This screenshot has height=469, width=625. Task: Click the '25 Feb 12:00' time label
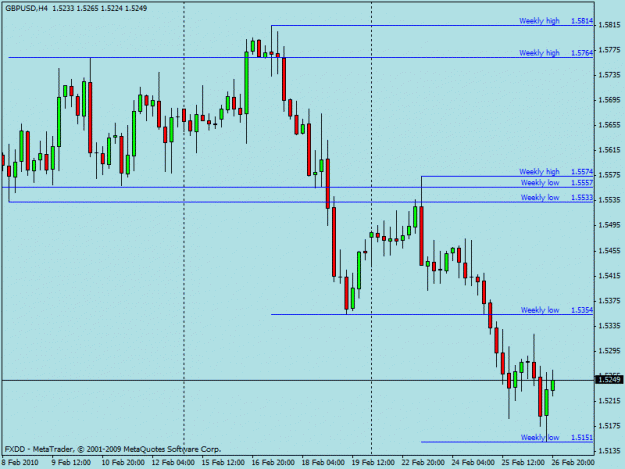click(x=523, y=463)
